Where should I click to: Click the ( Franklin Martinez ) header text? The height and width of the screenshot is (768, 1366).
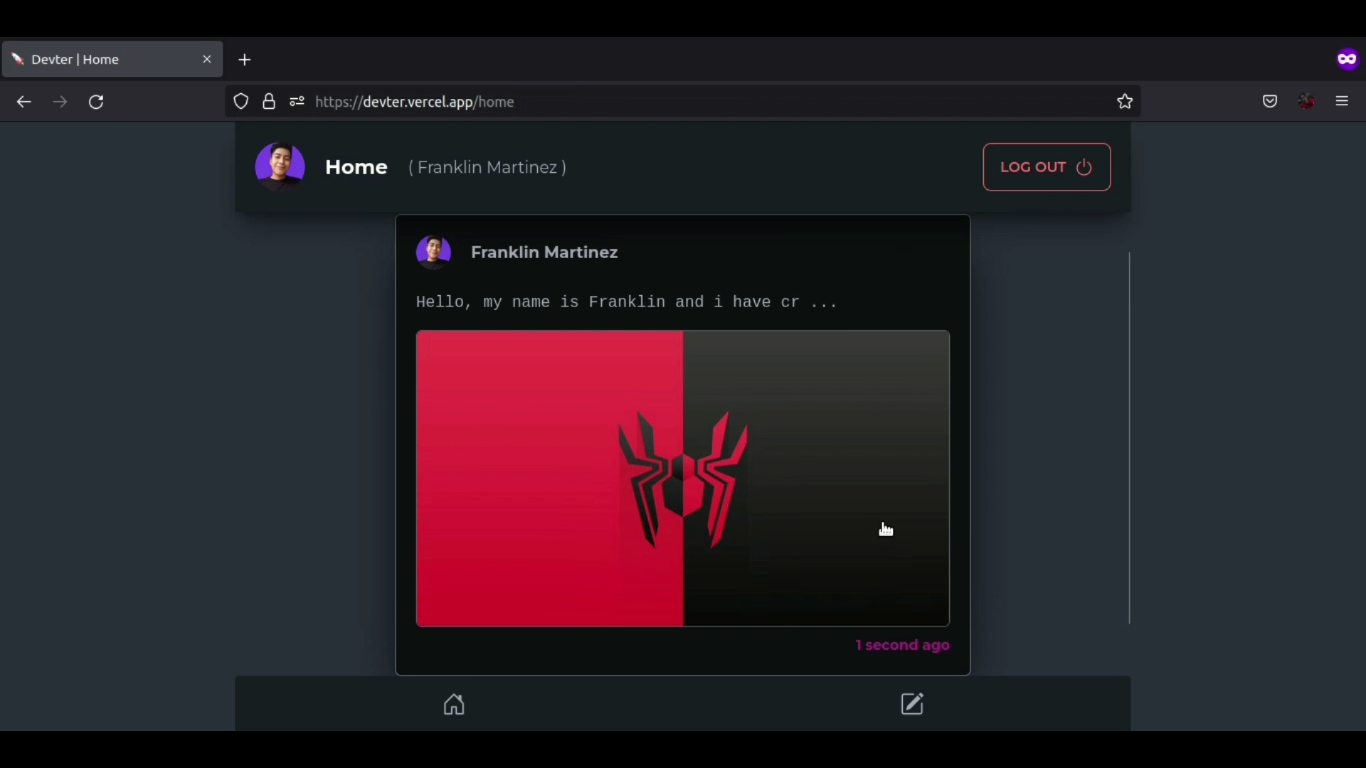487,167
